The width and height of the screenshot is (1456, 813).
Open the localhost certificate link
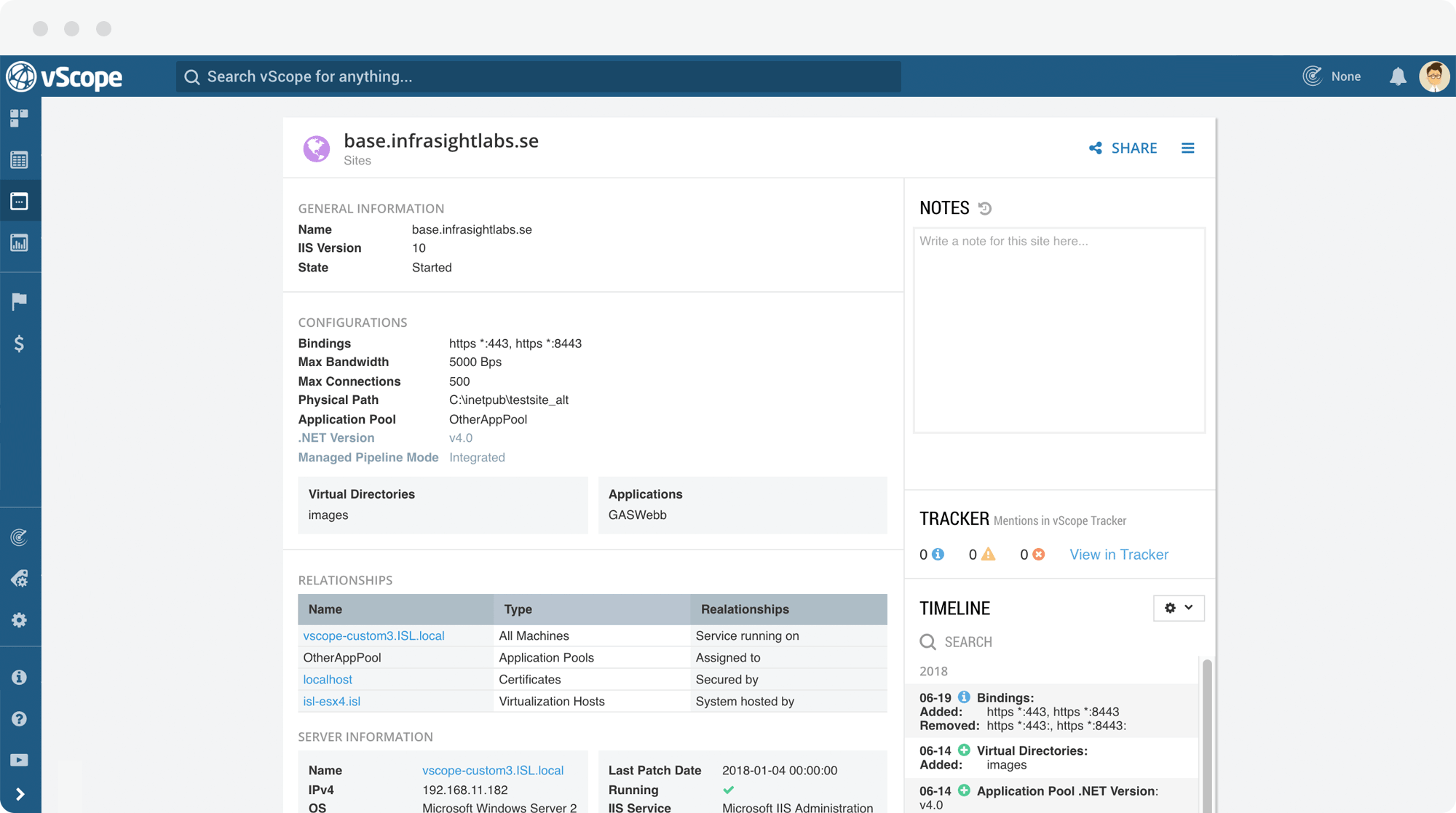(x=328, y=679)
